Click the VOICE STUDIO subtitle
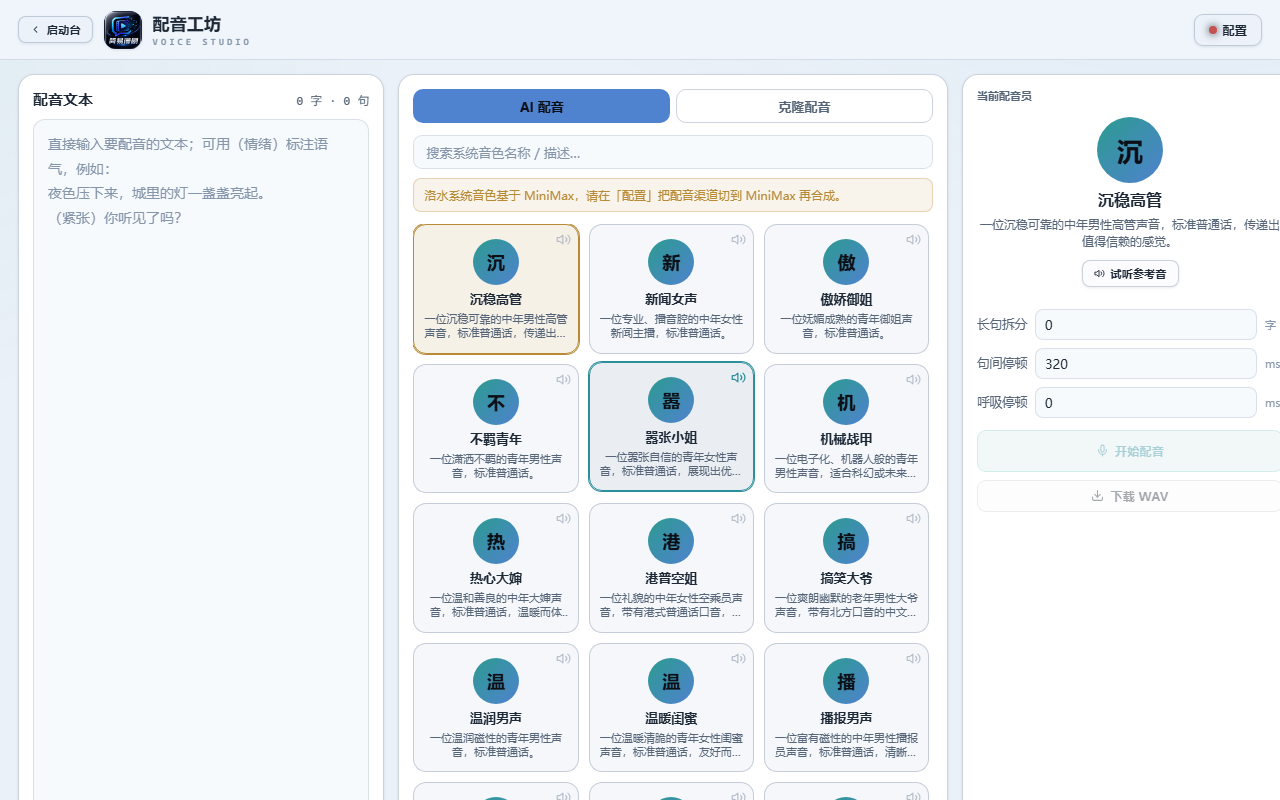Image resolution: width=1280 pixels, height=800 pixels. [x=201, y=42]
